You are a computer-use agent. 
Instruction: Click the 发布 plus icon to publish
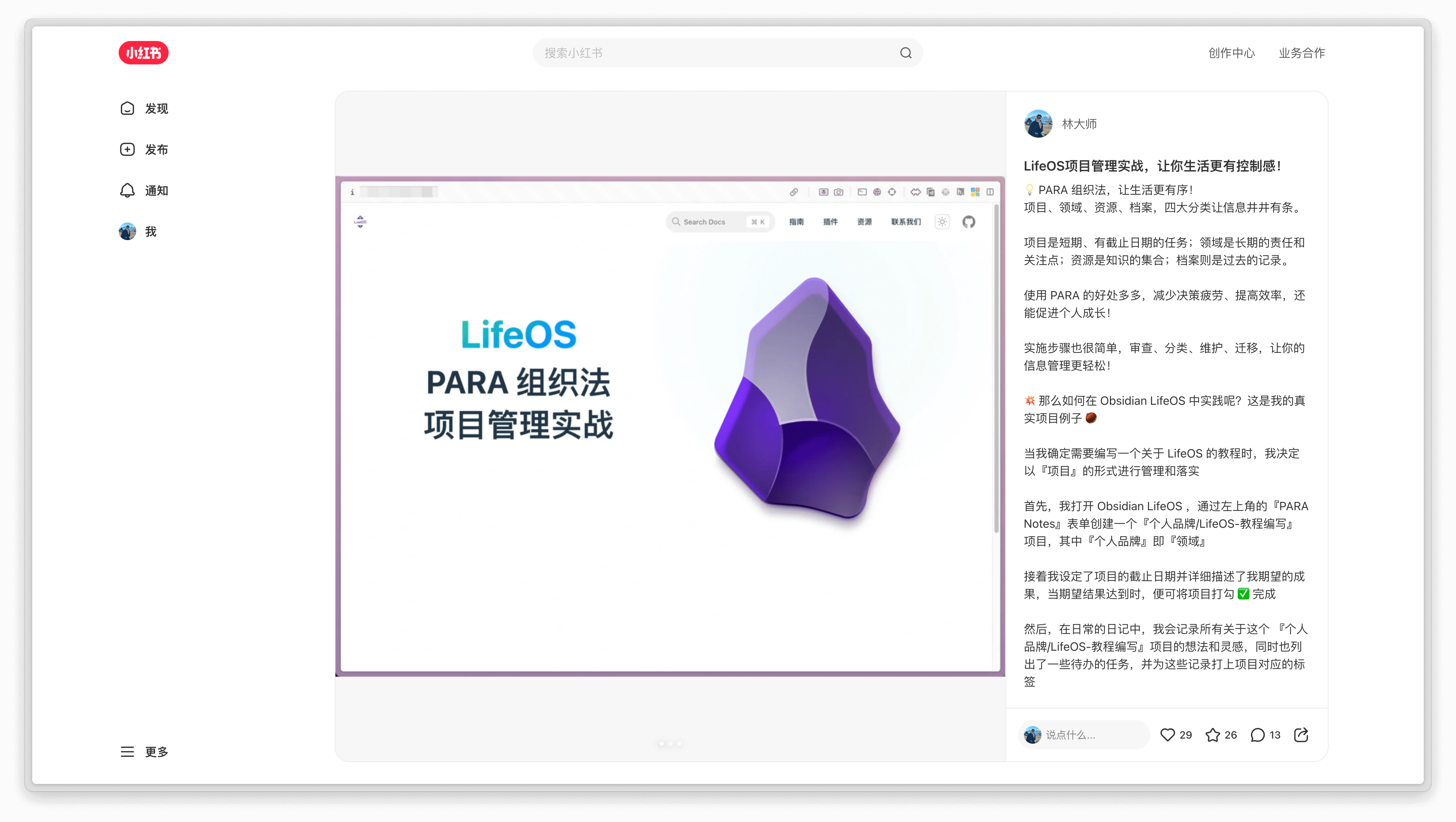(x=127, y=149)
